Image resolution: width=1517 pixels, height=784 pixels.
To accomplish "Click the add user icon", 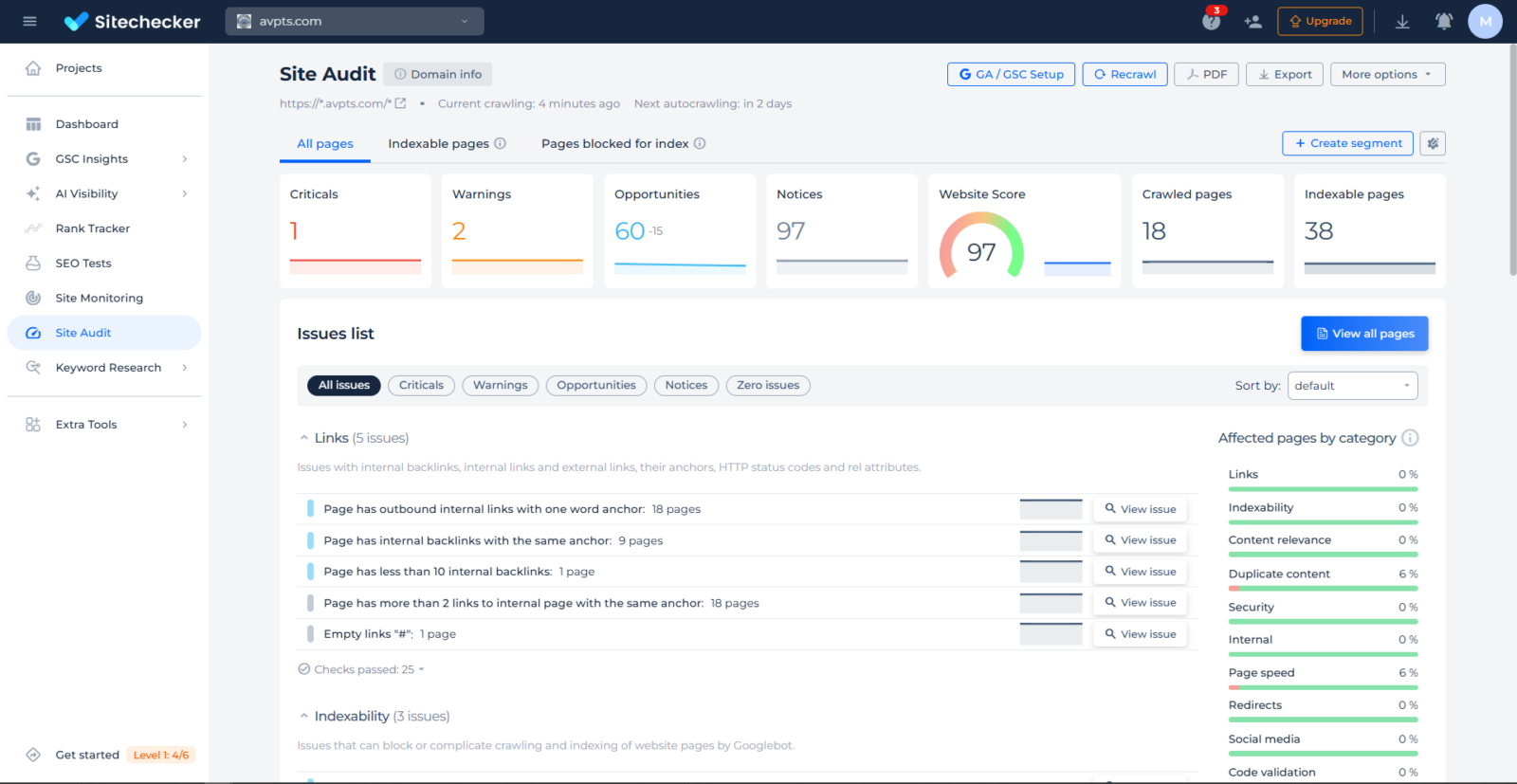I will [x=1252, y=21].
